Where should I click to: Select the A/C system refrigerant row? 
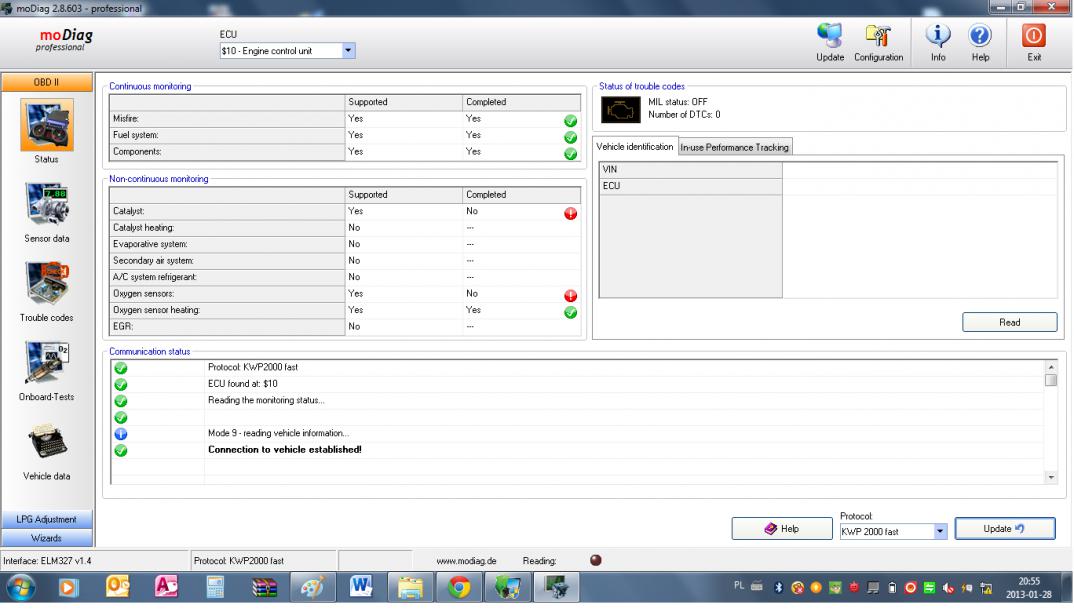pyautogui.click(x=345, y=277)
